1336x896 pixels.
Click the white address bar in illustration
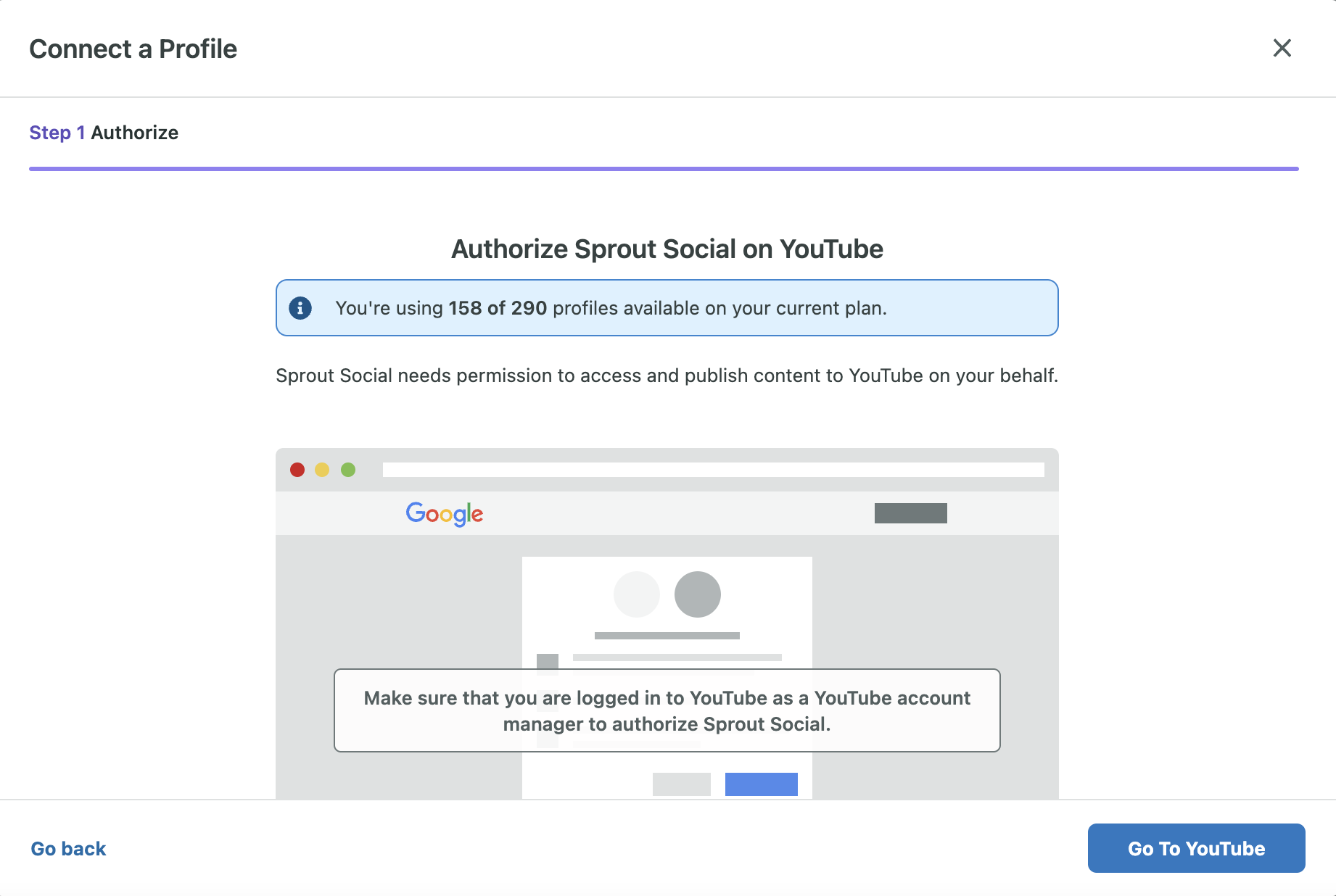coord(714,470)
